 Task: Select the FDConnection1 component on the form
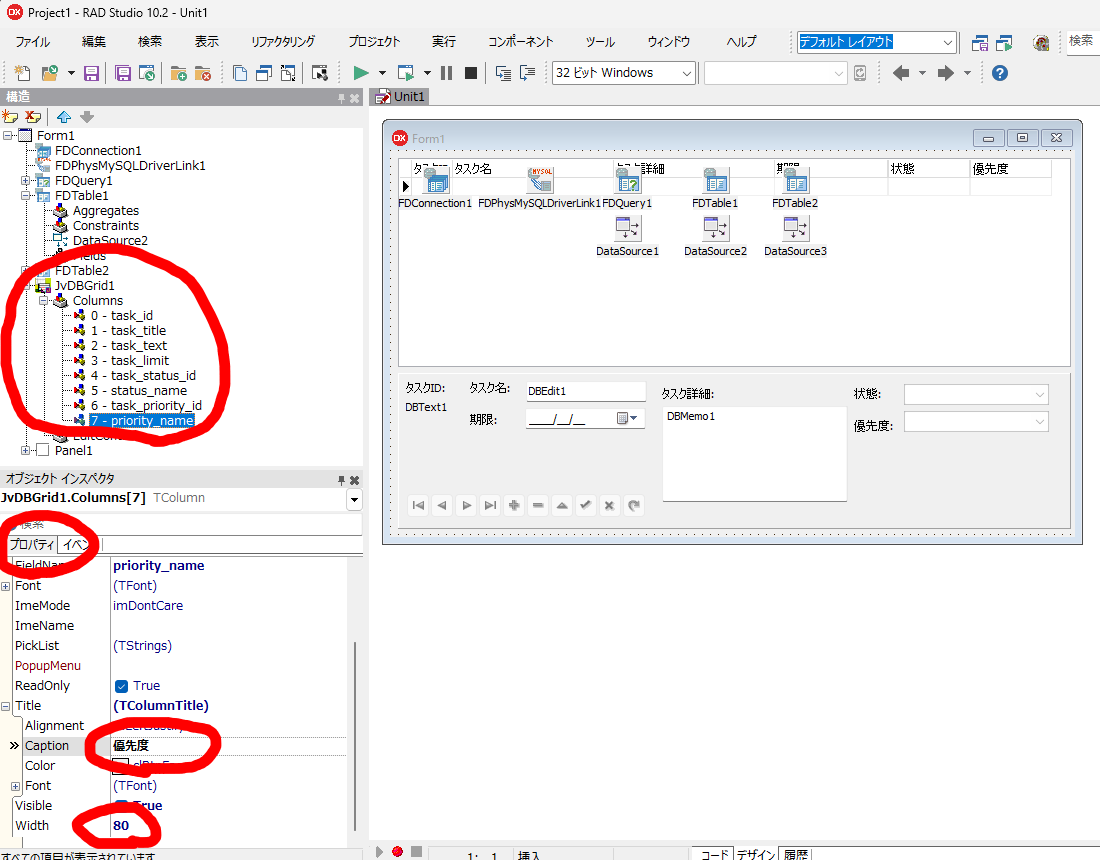(x=434, y=181)
